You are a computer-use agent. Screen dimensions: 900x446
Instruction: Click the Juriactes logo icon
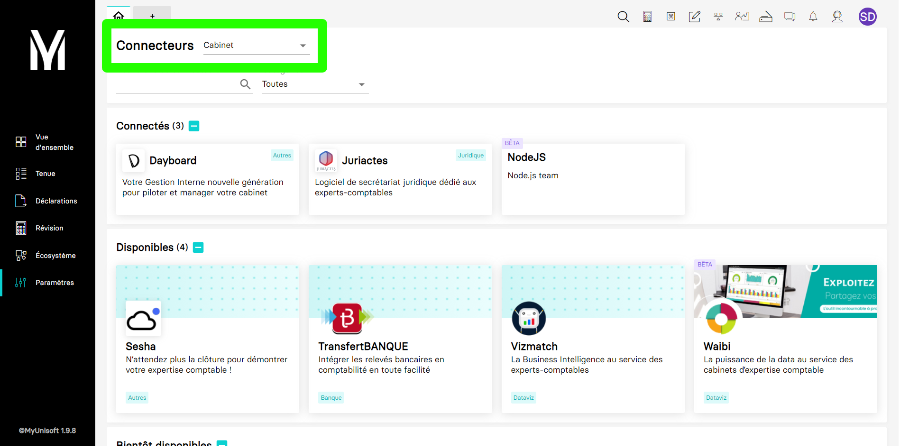click(x=326, y=161)
